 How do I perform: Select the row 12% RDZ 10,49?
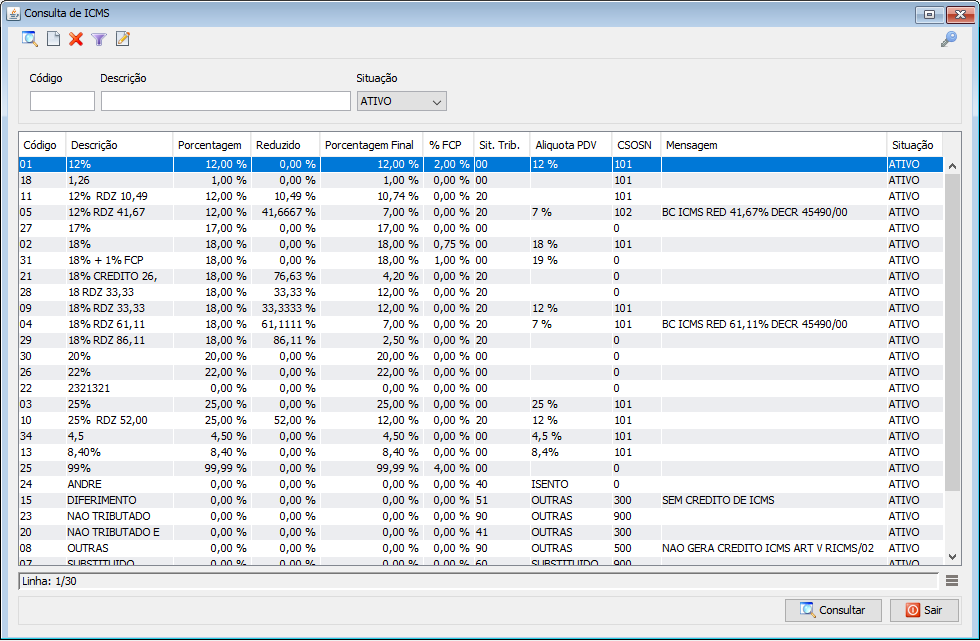481,196
